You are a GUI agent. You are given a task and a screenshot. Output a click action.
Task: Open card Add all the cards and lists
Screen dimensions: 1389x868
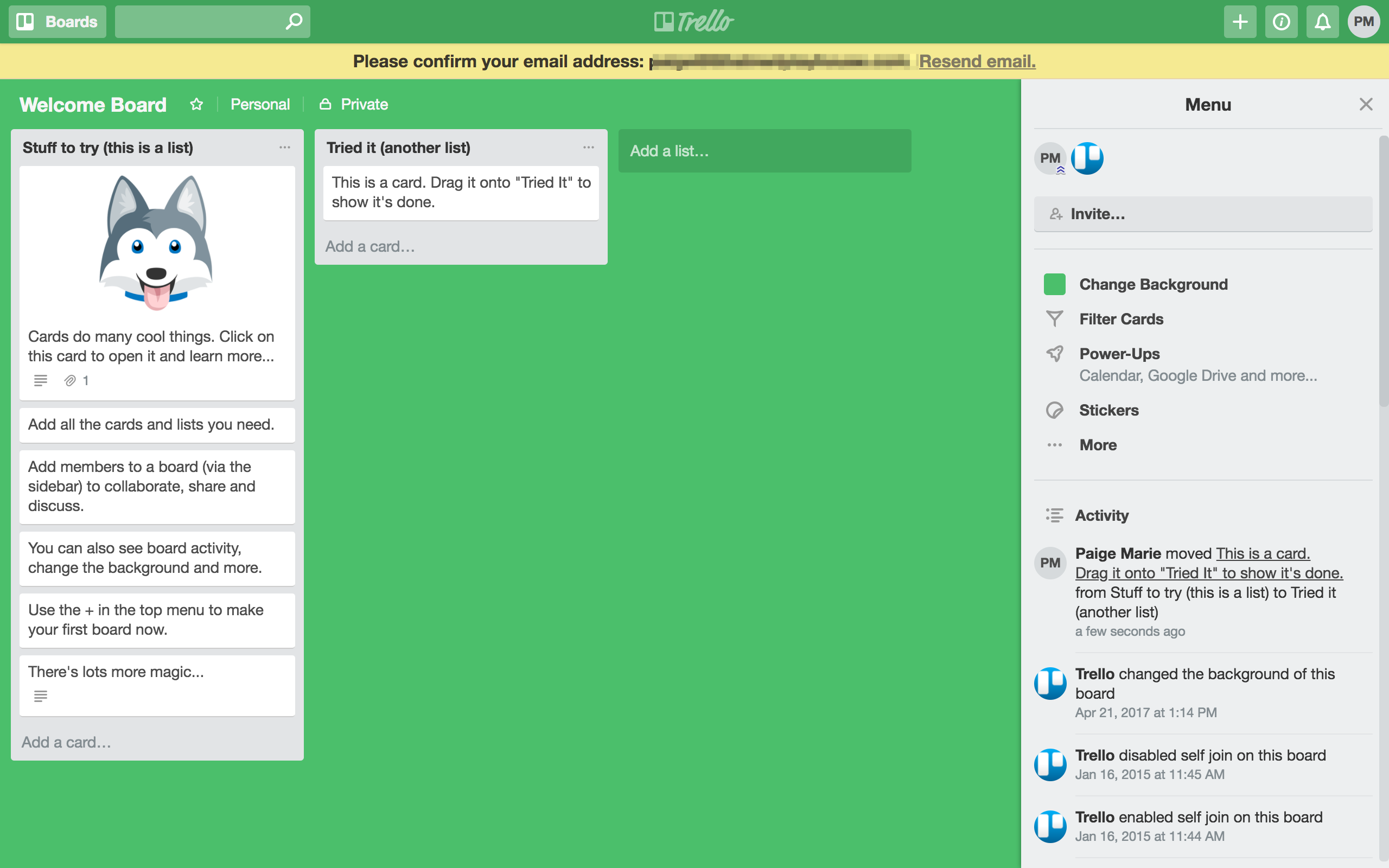157,425
